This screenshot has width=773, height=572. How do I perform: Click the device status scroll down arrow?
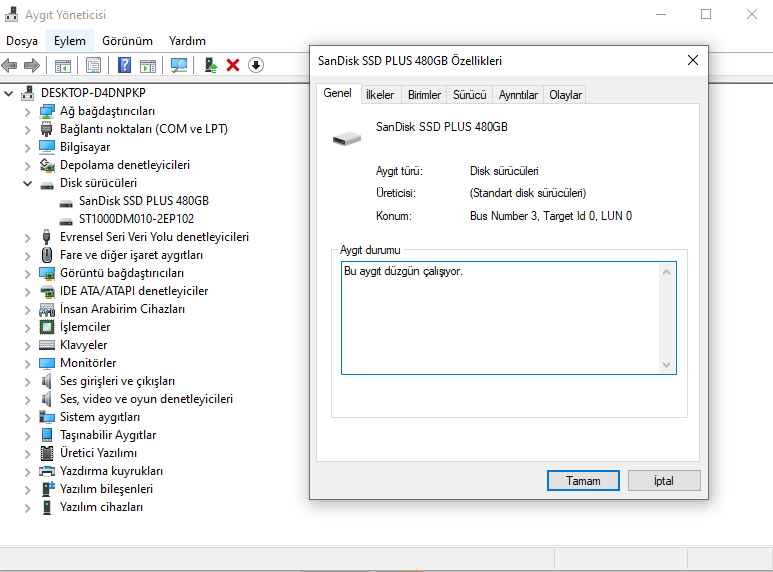pyautogui.click(x=667, y=364)
